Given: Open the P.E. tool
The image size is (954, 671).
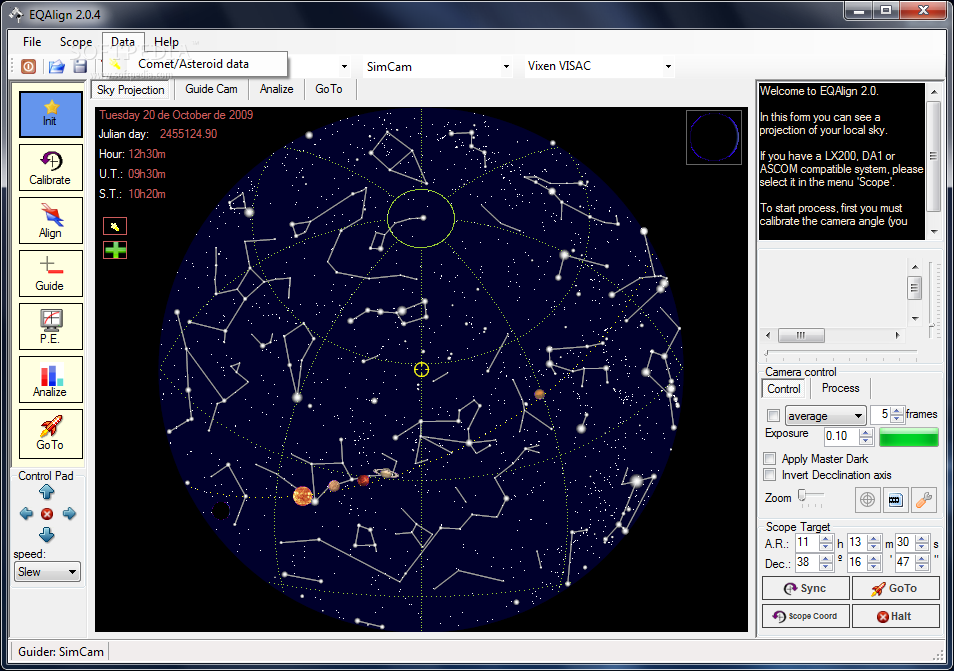Looking at the screenshot, I should point(50,327).
